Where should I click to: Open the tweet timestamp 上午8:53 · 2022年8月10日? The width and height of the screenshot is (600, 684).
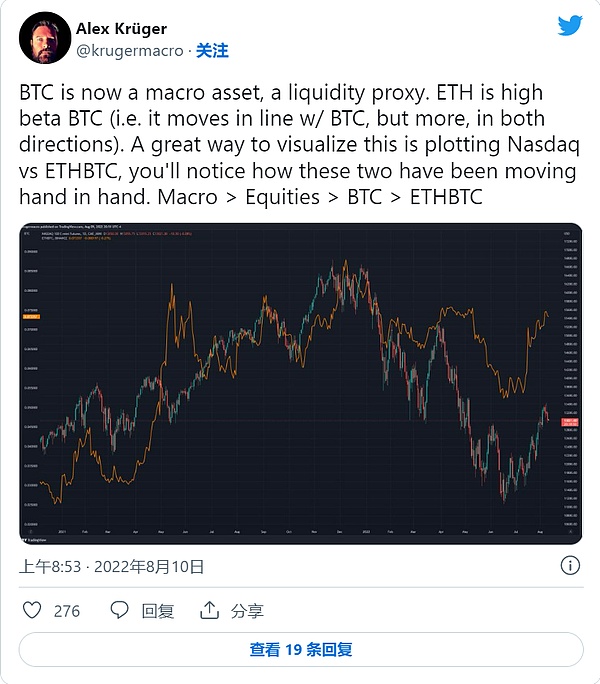pos(112,566)
